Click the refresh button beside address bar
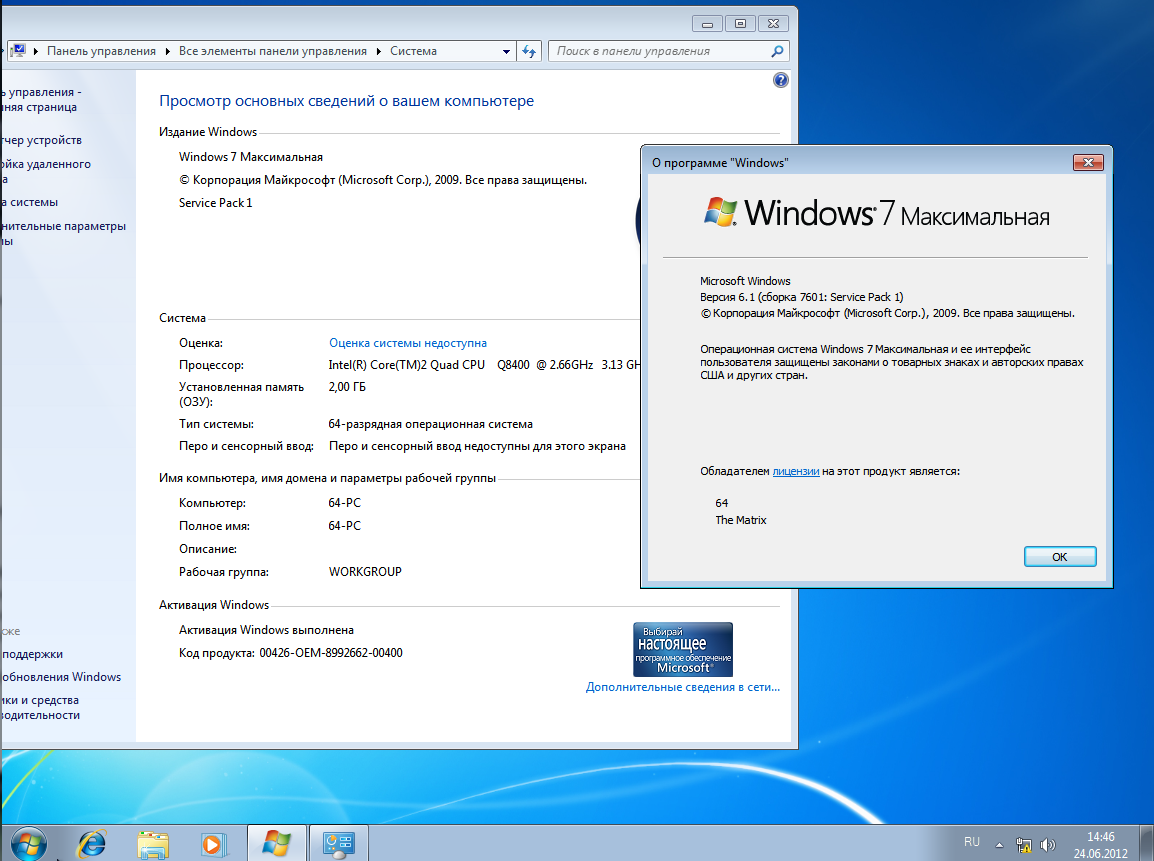Screen dimensions: 1154x861 pos(529,51)
